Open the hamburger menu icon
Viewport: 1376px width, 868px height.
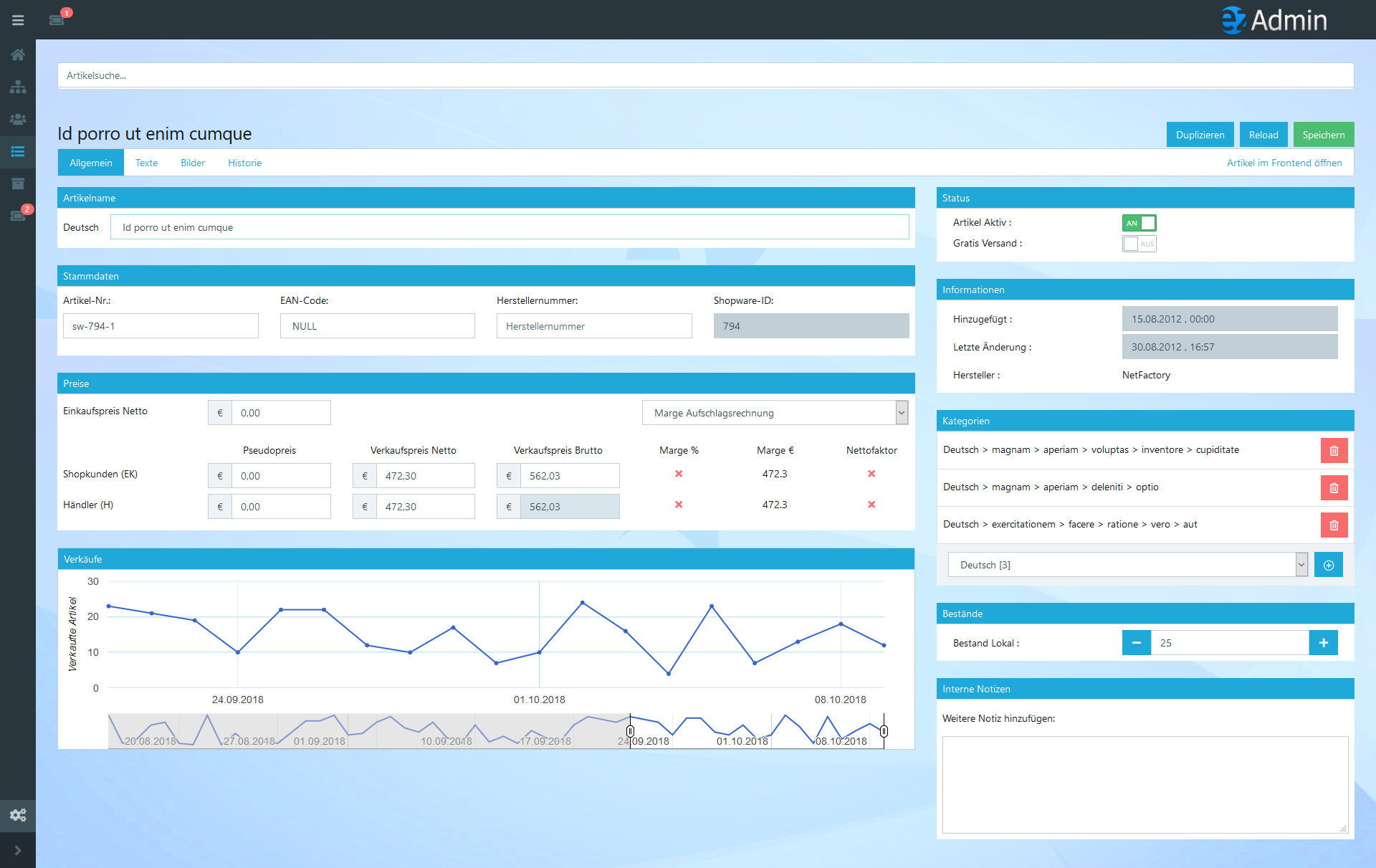[x=18, y=20]
